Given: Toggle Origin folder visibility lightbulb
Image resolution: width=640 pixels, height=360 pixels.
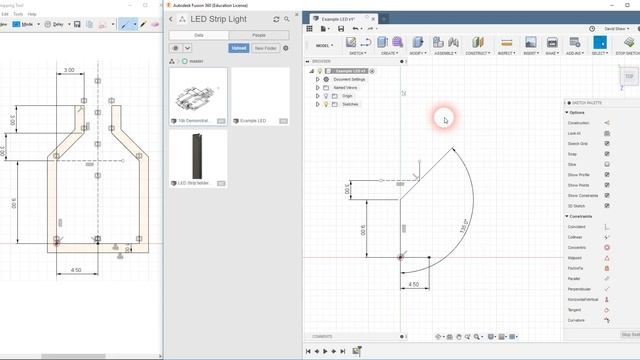Looking at the screenshot, I should coord(326,96).
